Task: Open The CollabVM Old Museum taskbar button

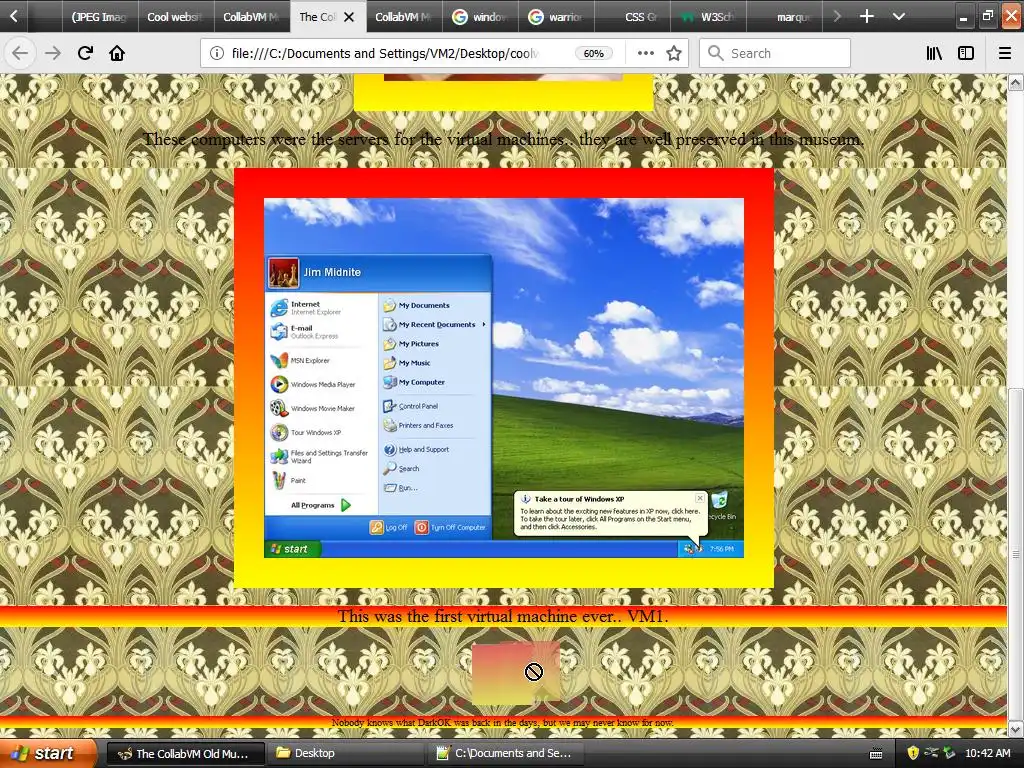Action: pos(185,754)
